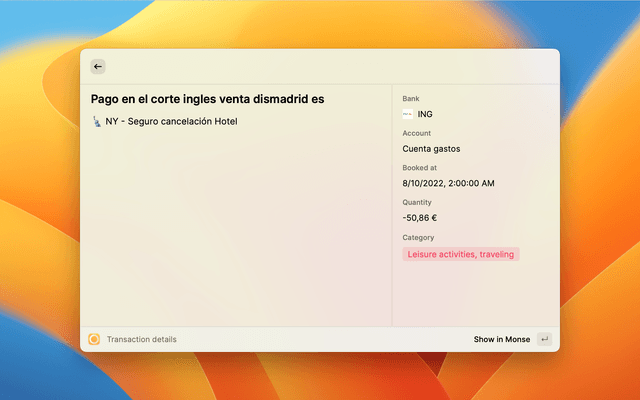Click the Booked at field label
Viewport: 640px width, 400px height.
tap(419, 168)
